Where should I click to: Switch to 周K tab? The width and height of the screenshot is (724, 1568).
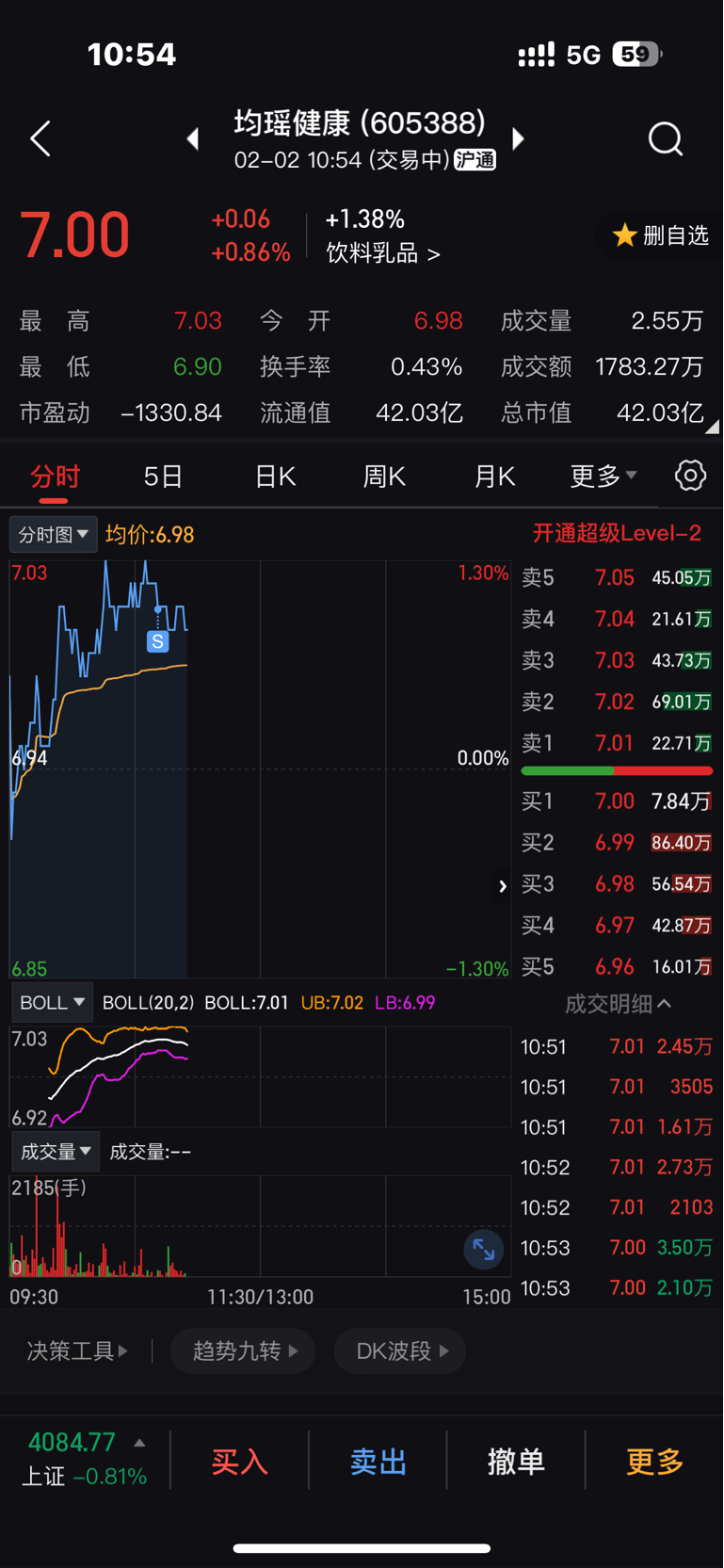[384, 476]
